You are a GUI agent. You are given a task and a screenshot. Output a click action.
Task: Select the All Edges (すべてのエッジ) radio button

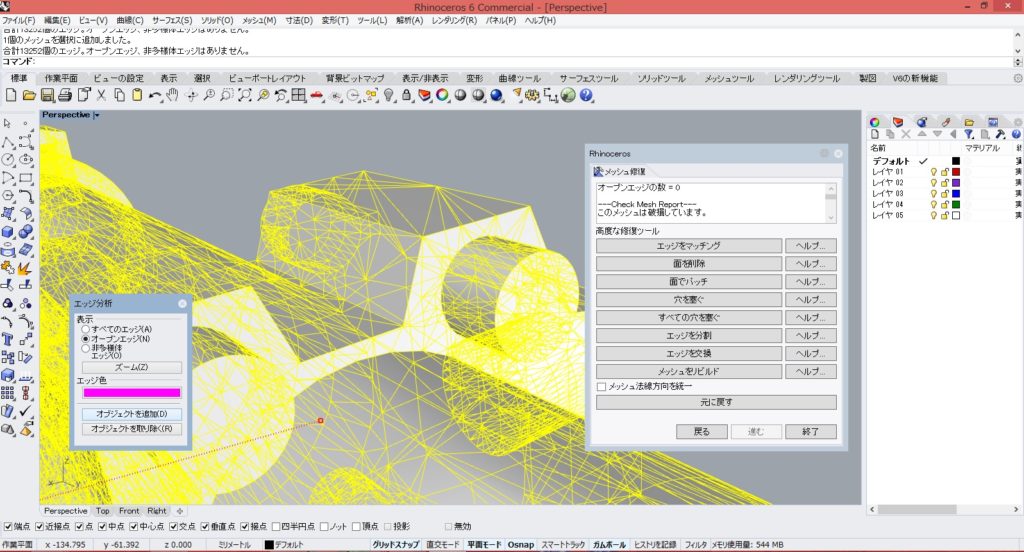pos(86,329)
